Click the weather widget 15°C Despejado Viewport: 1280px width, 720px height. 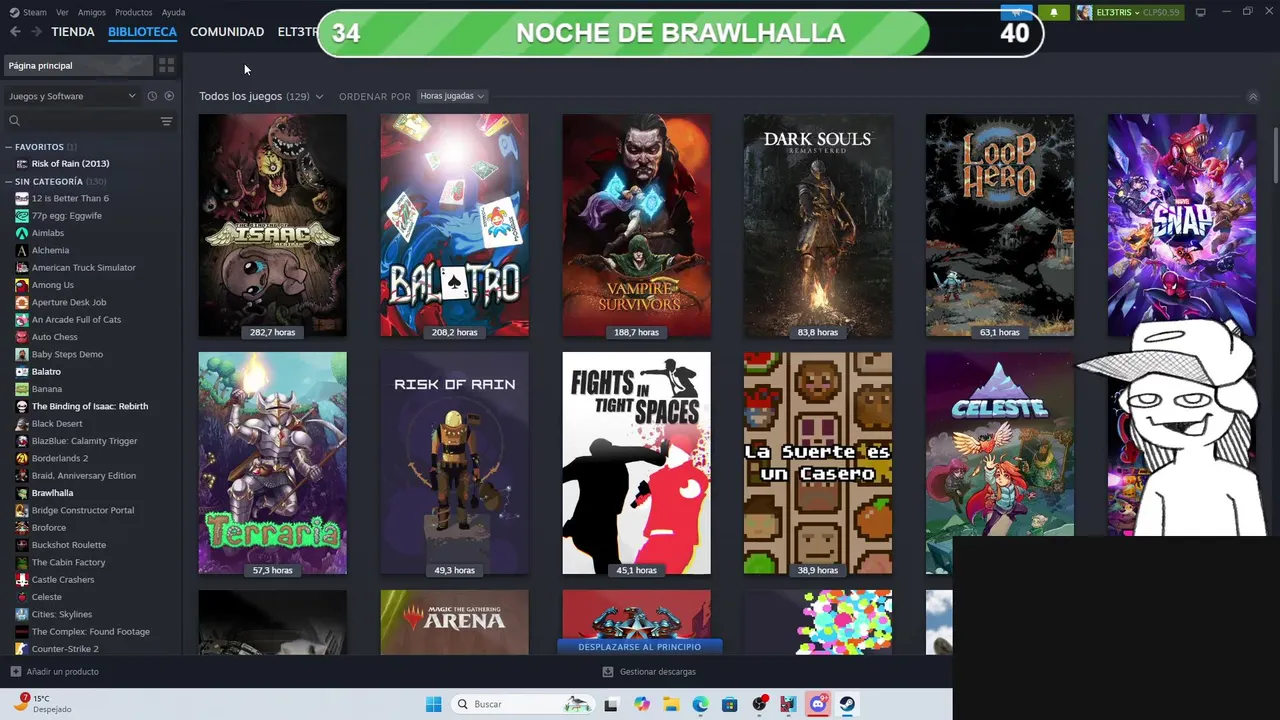(x=42, y=704)
